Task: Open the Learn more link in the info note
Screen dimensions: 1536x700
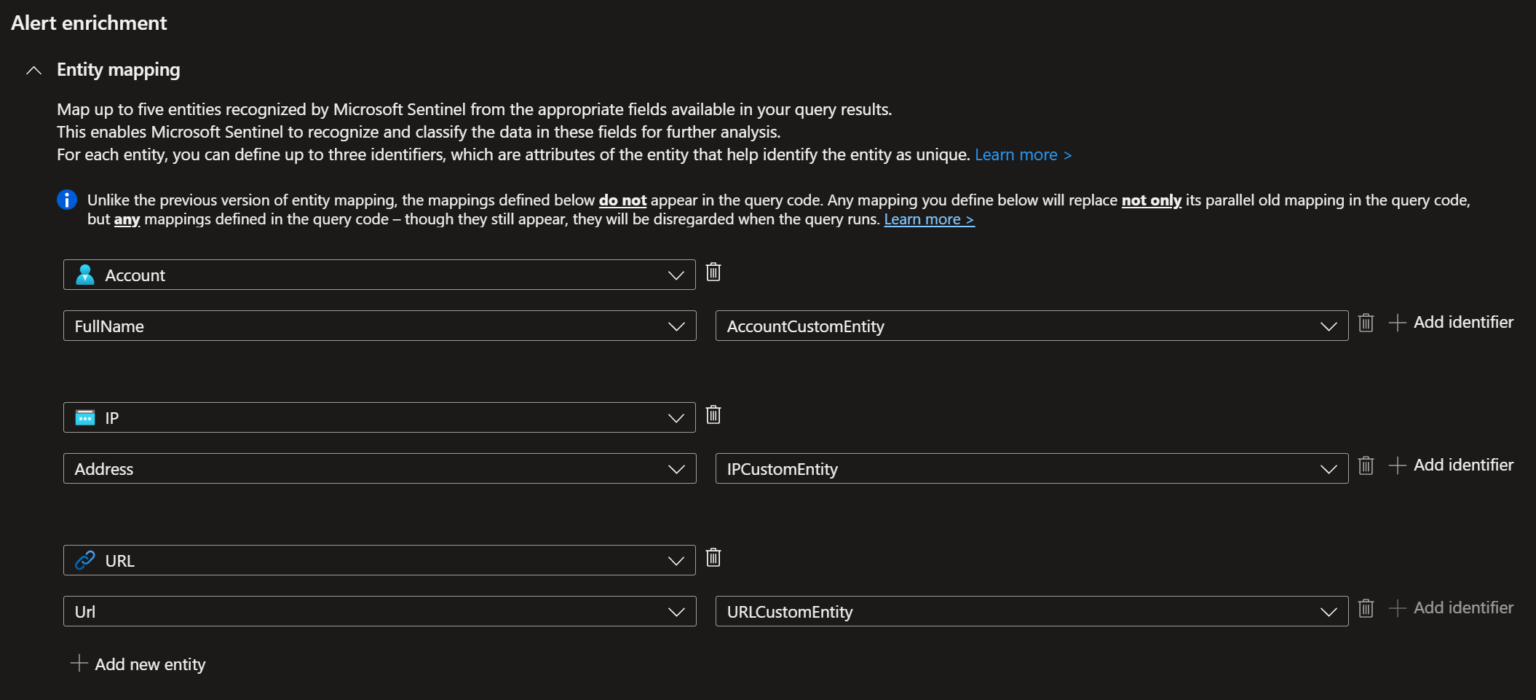Action: (x=928, y=219)
